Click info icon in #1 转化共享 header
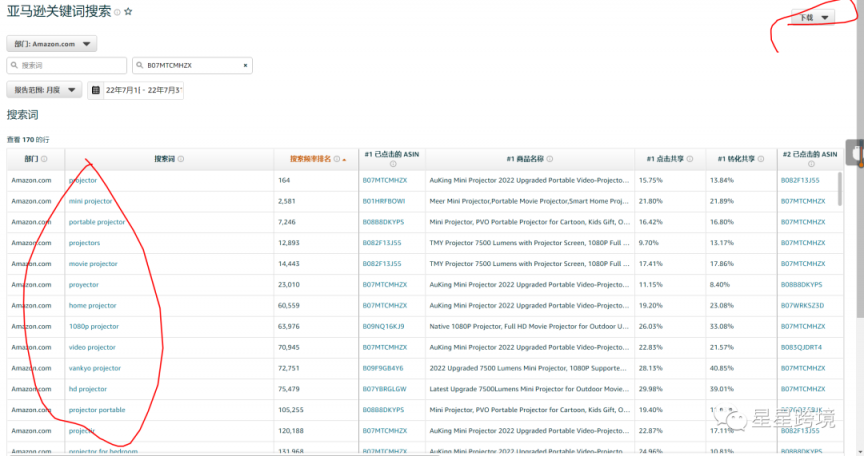 click(x=760, y=159)
